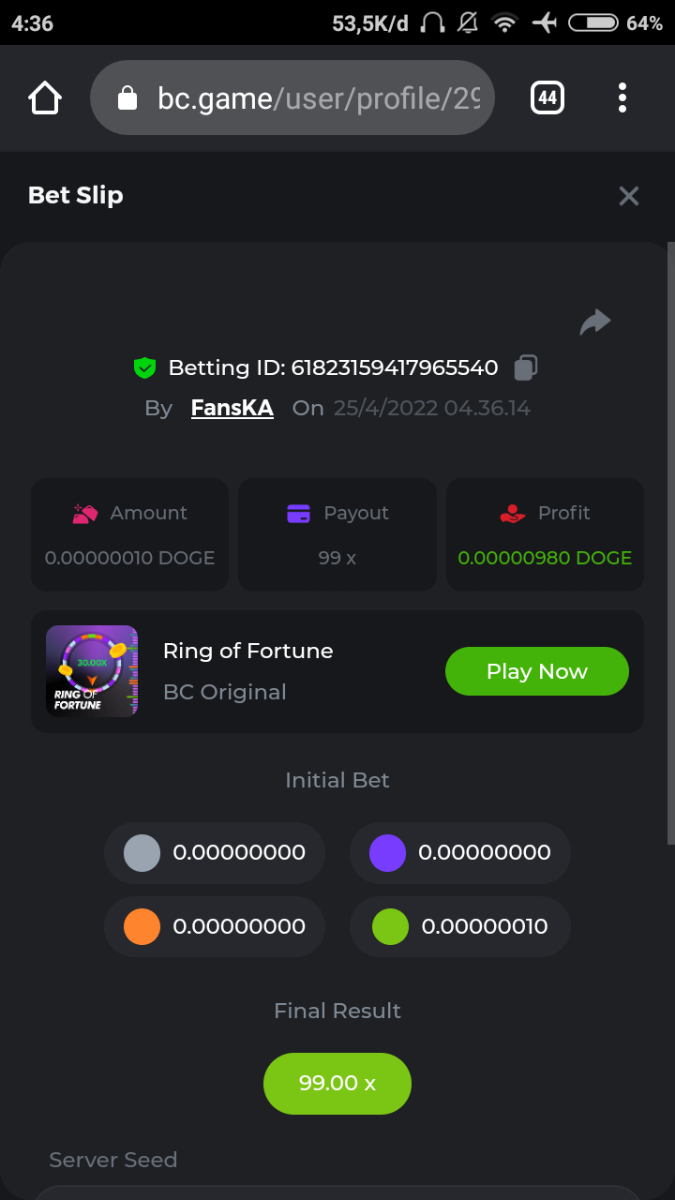
Task: Close the Bet Slip panel
Action: (628, 196)
